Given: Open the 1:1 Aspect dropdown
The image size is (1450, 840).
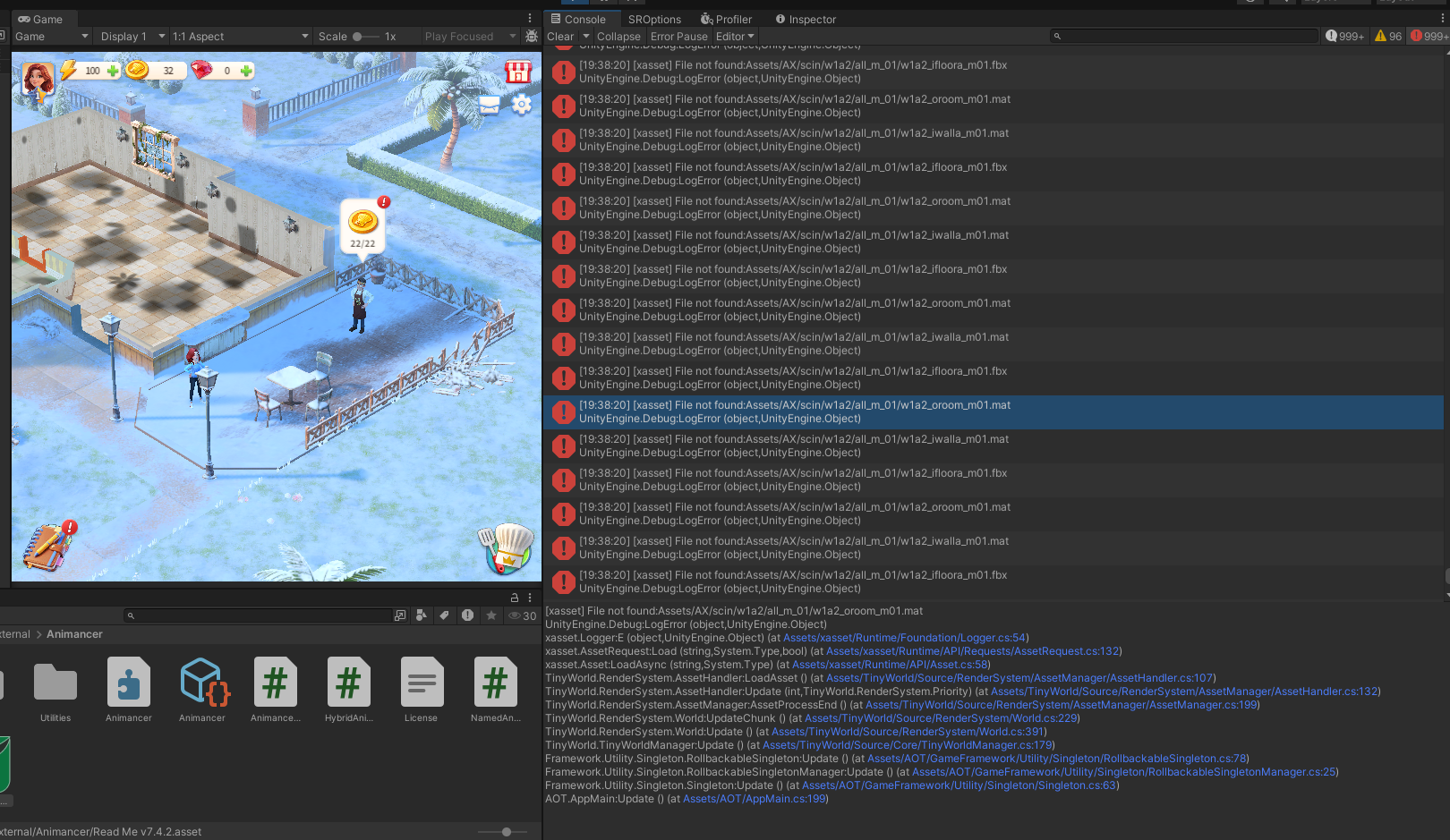Looking at the screenshot, I should (240, 37).
